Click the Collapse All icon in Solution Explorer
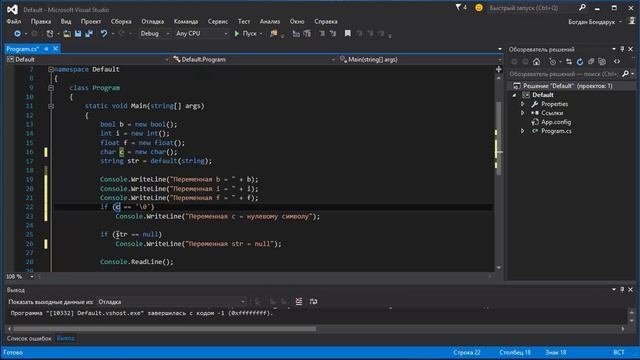 [x=591, y=62]
